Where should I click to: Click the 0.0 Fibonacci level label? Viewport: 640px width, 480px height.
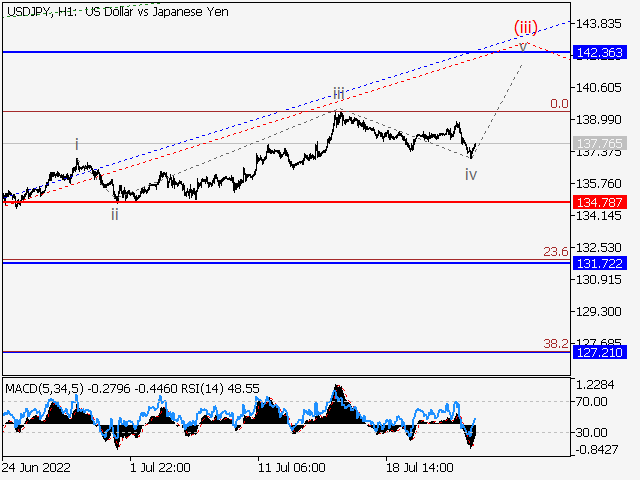559,103
